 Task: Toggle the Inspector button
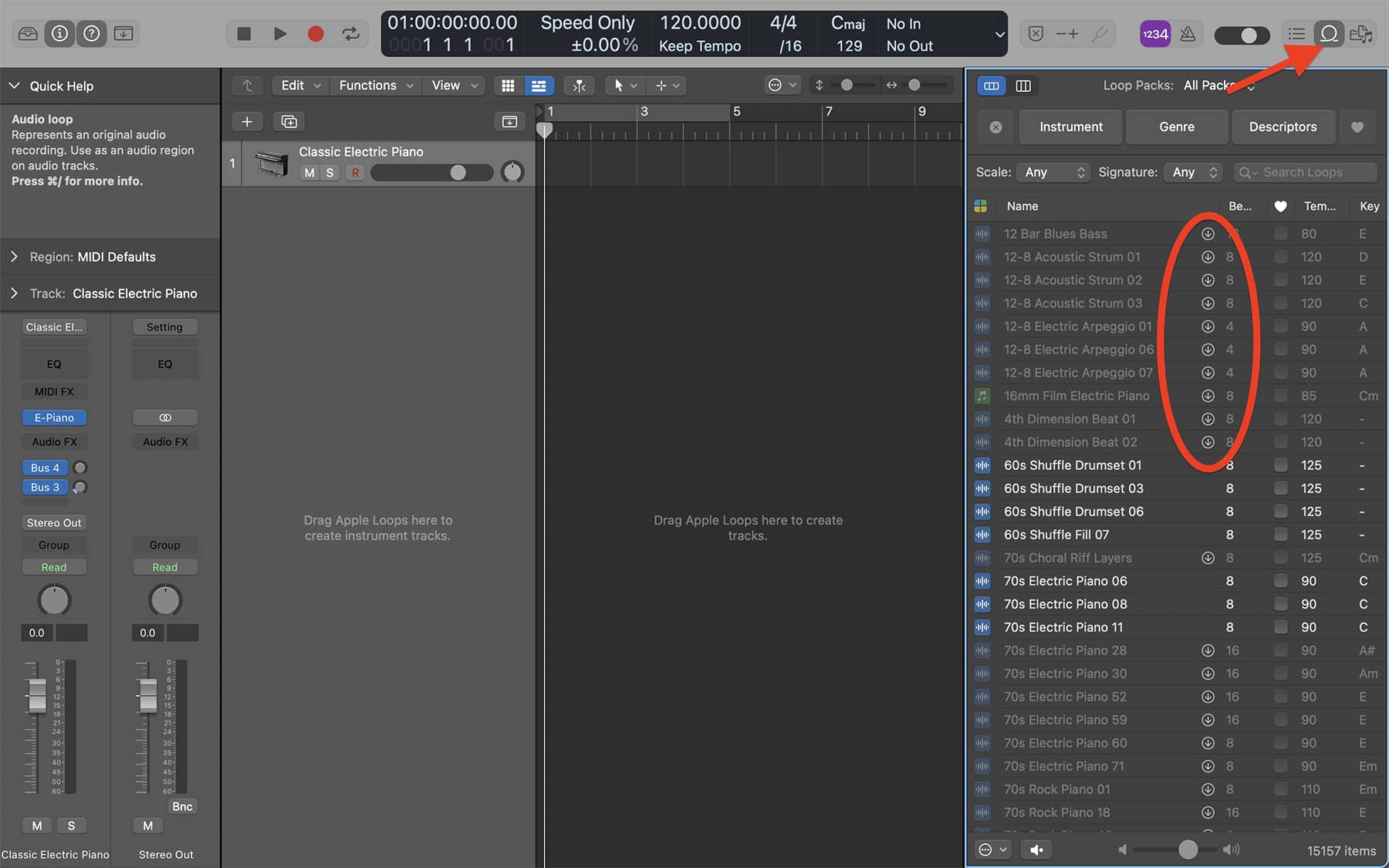coord(59,34)
